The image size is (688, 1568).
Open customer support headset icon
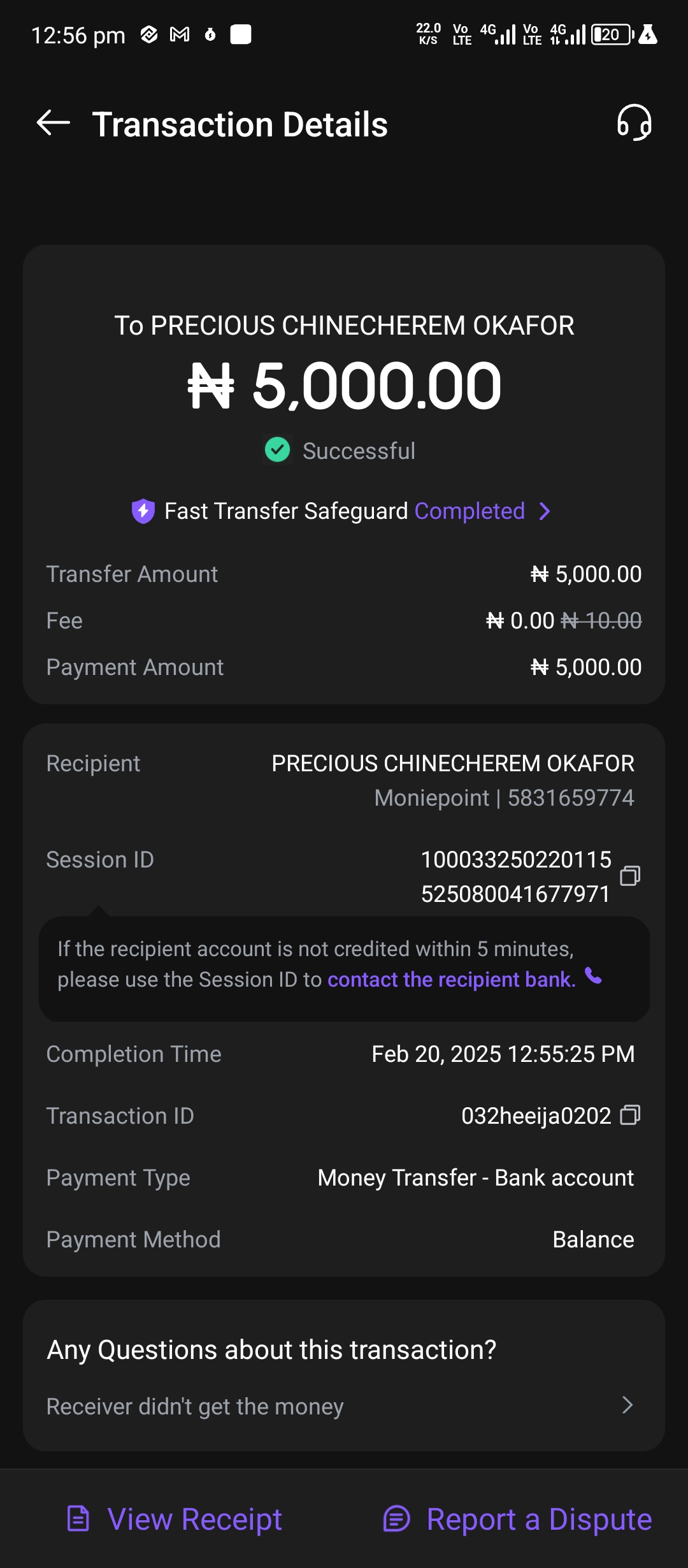point(634,123)
